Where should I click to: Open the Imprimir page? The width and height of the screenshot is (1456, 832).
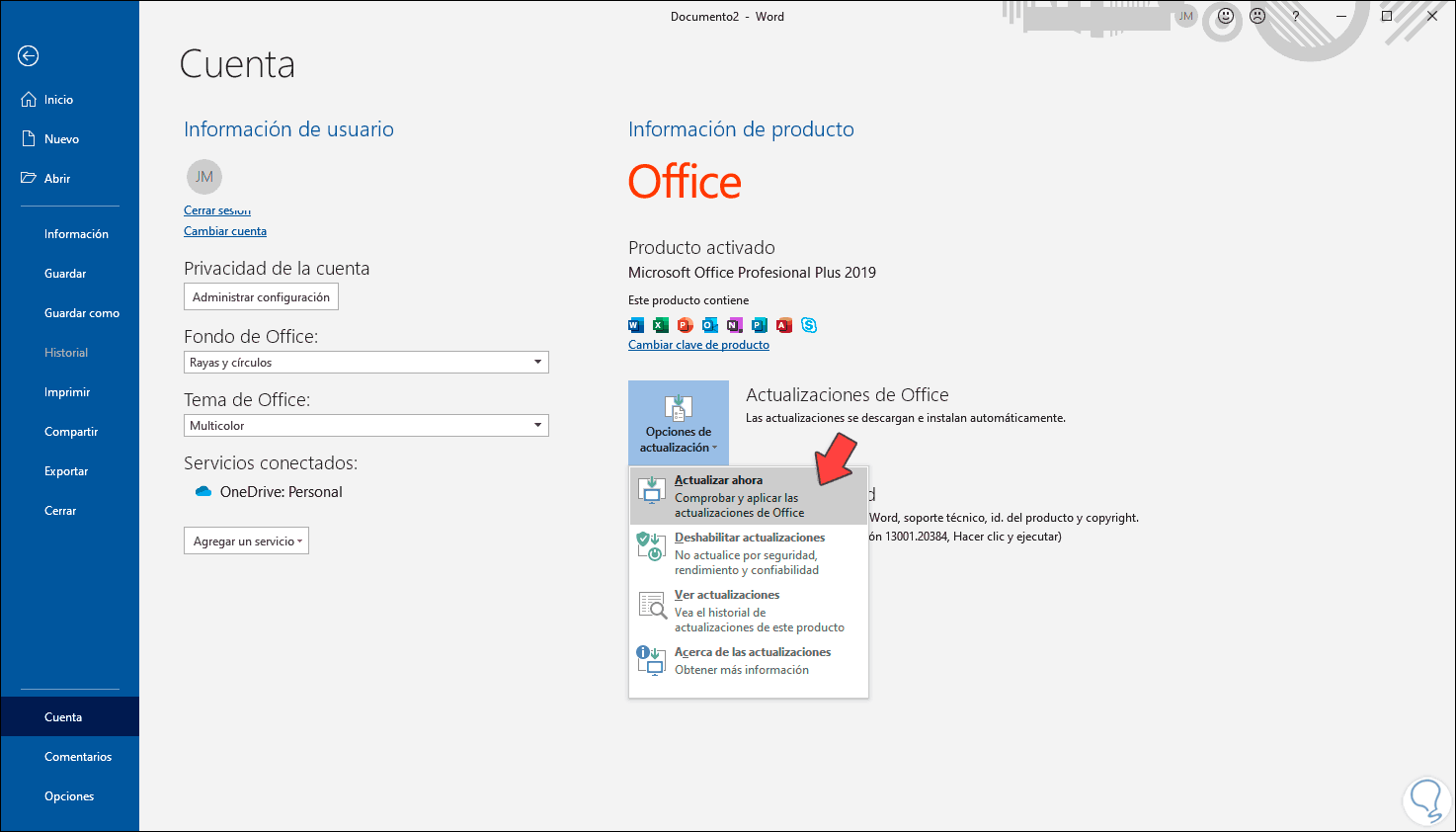[69, 392]
